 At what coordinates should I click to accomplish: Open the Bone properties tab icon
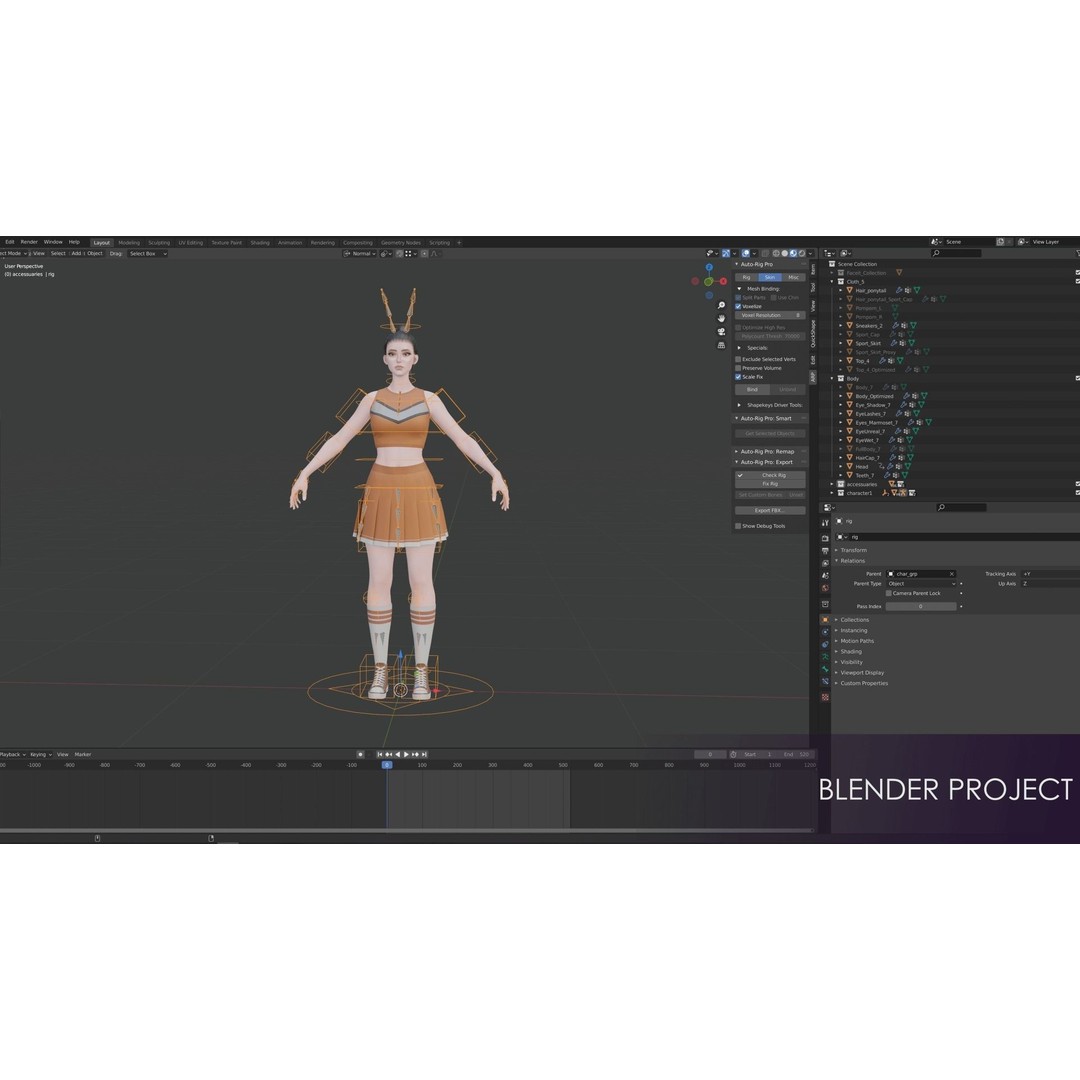[x=825, y=669]
